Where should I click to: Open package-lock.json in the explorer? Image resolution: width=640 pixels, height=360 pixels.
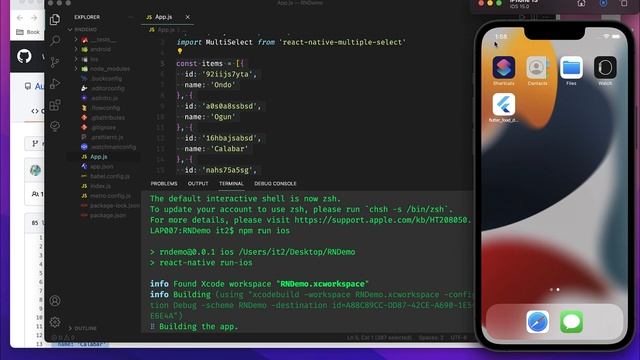click(x=115, y=206)
